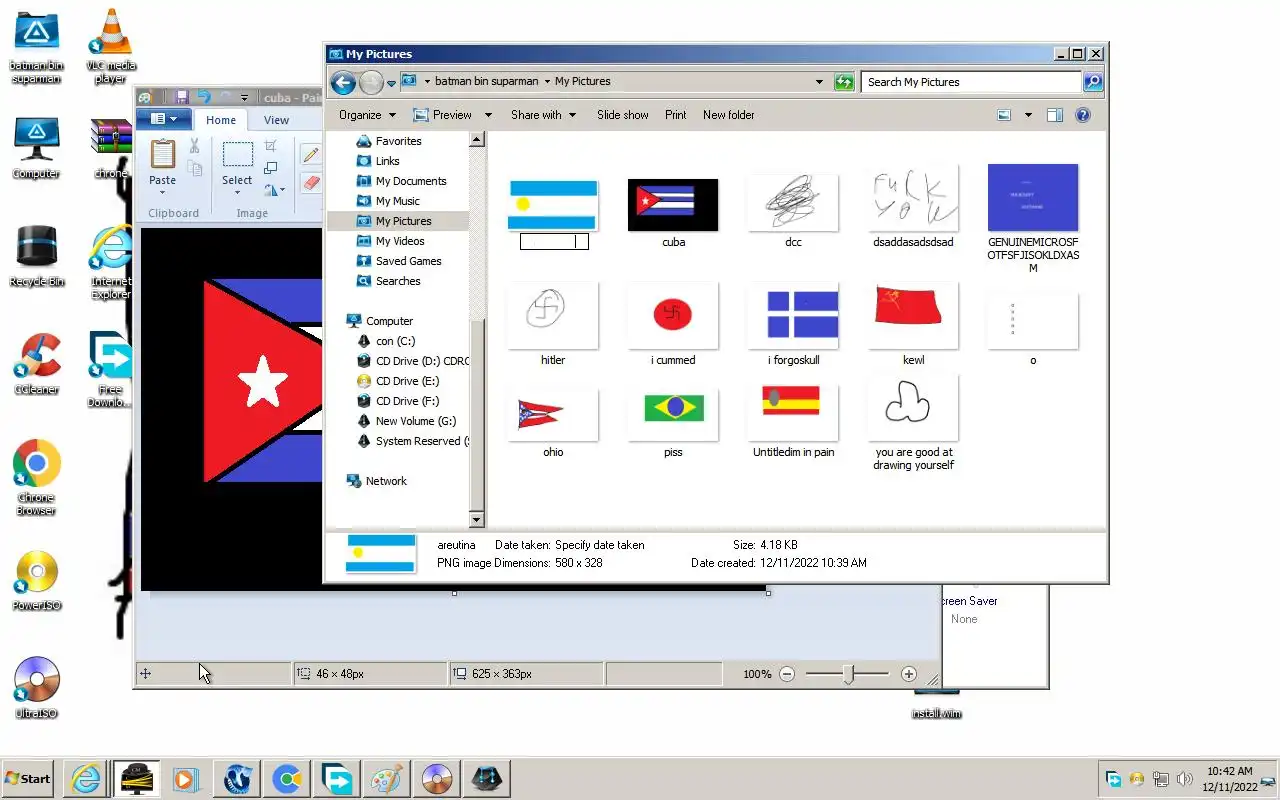Viewport: 1280px width, 800px height.
Task: Click the Explorer Back navigation button
Action: (x=343, y=82)
